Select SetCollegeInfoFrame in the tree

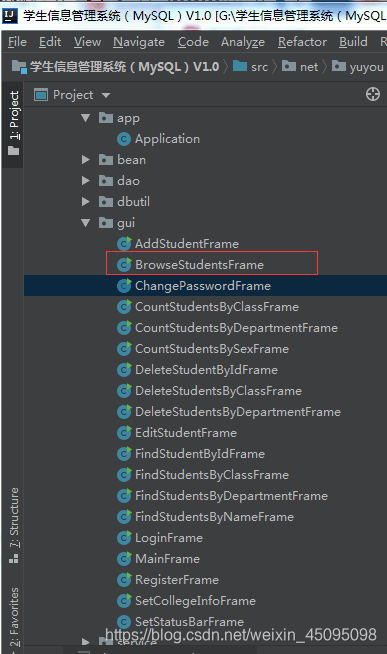point(195,601)
